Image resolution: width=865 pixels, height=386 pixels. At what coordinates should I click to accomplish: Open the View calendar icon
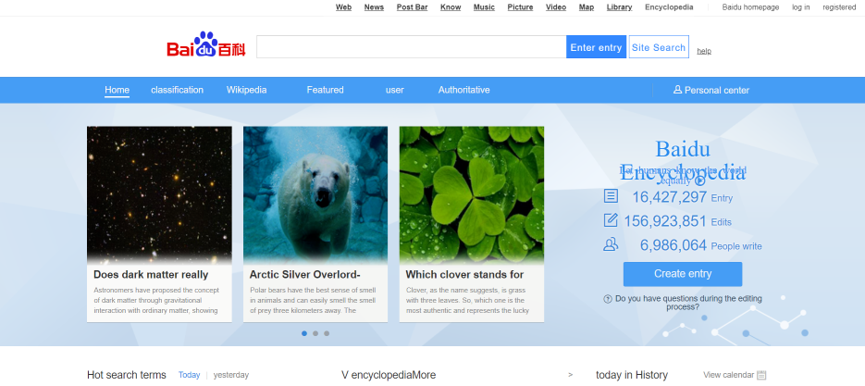(761, 375)
